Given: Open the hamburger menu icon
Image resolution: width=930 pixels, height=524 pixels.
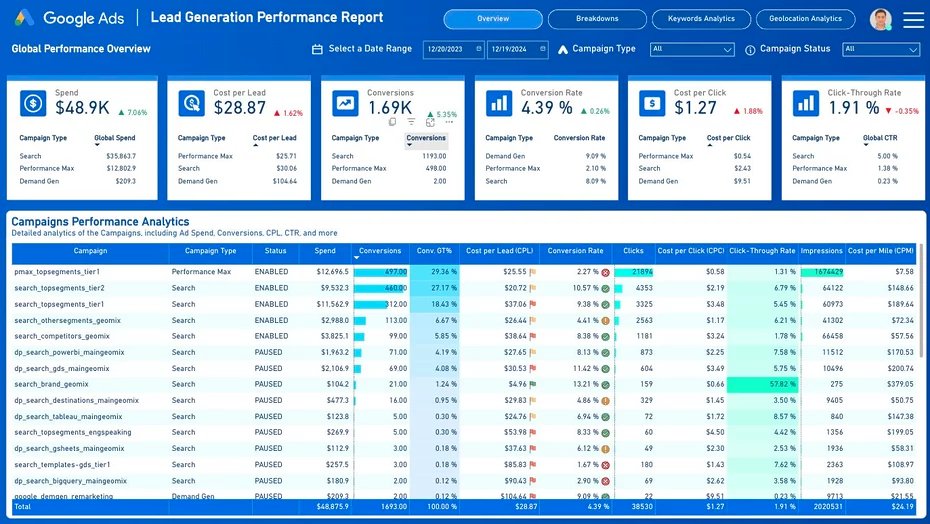Looking at the screenshot, I should (913, 20).
